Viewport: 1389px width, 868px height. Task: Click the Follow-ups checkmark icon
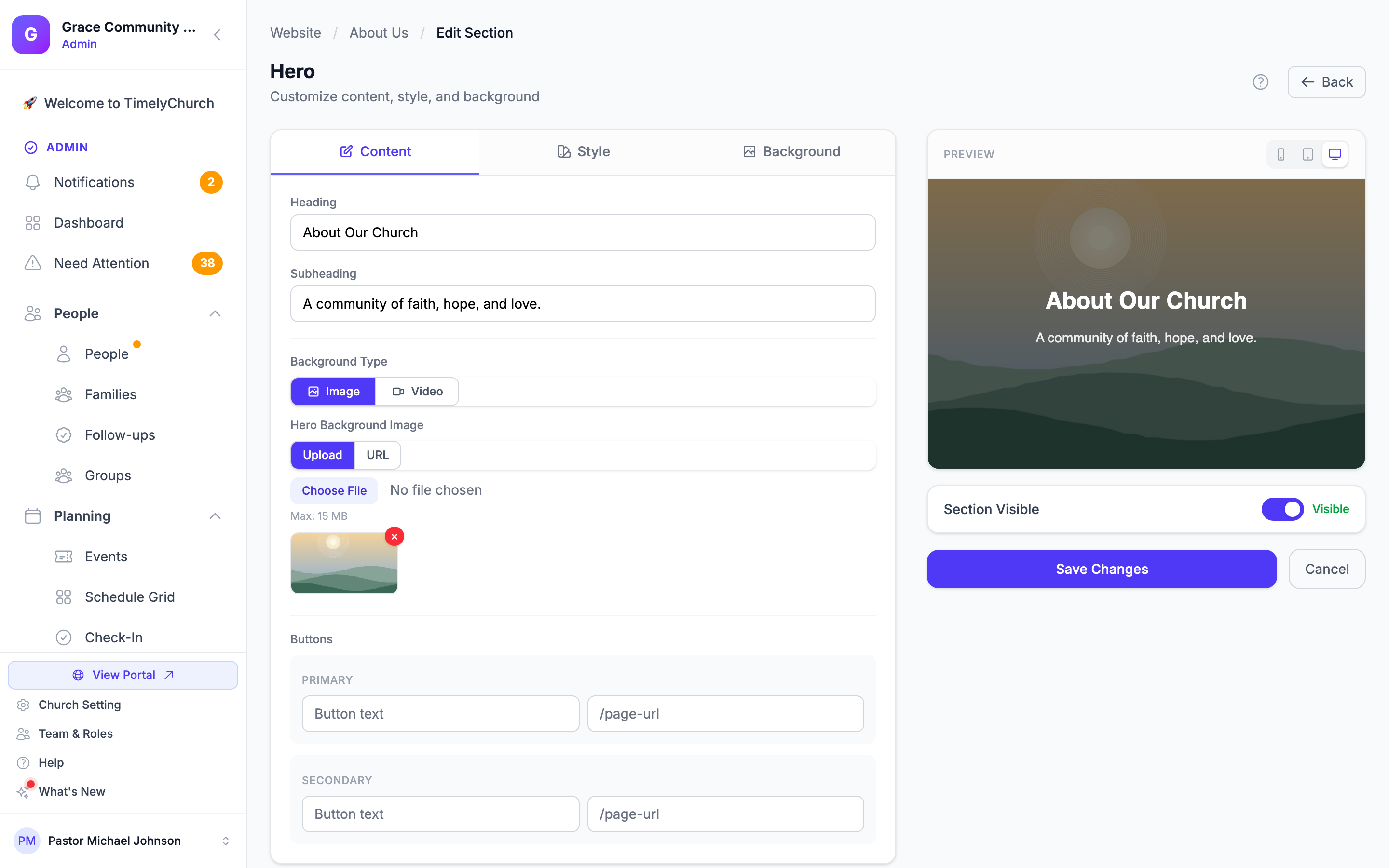pos(64,435)
